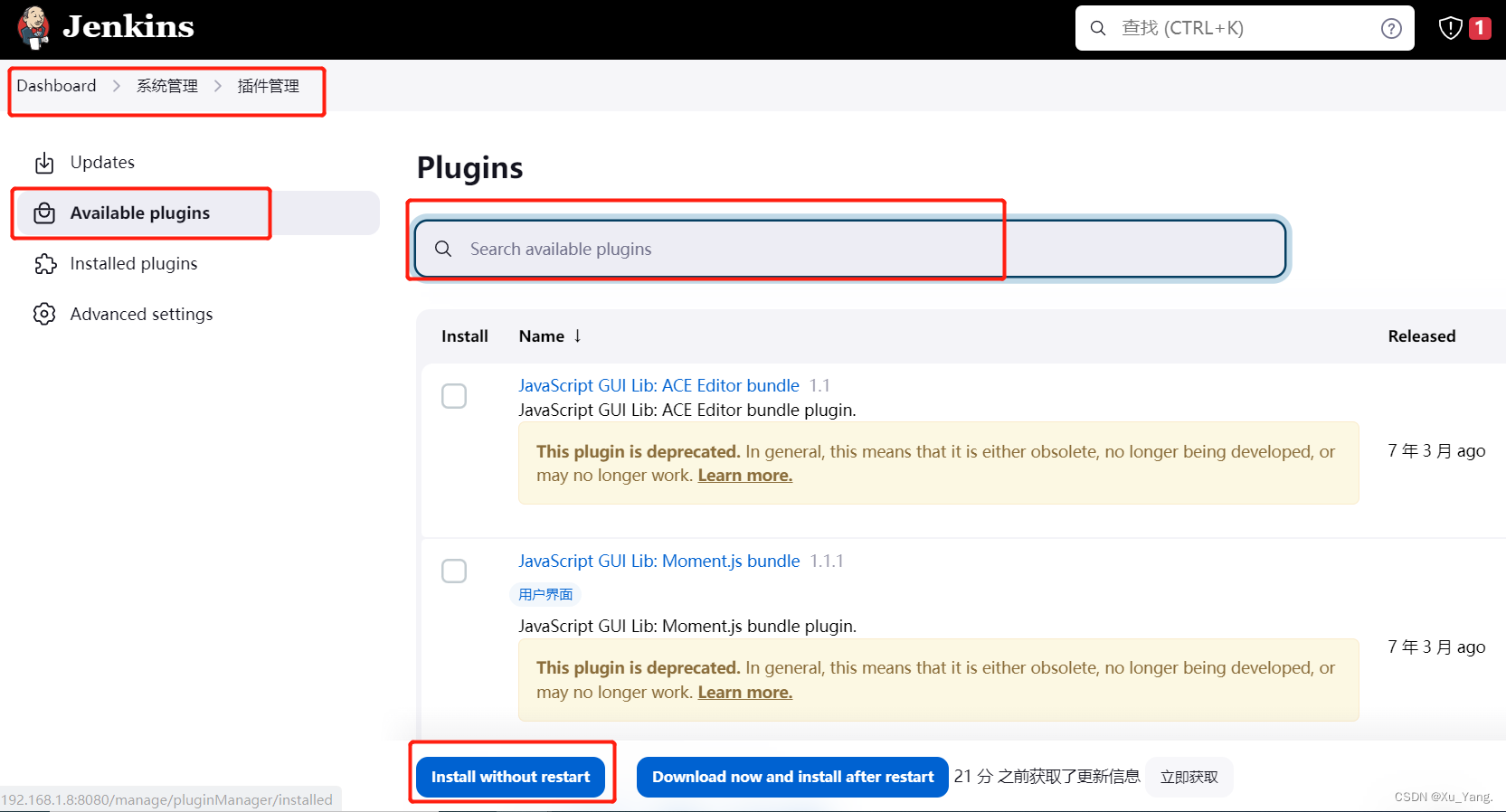Open the Advanced settings section
Screen dimensions: 1506x812
coord(142,315)
